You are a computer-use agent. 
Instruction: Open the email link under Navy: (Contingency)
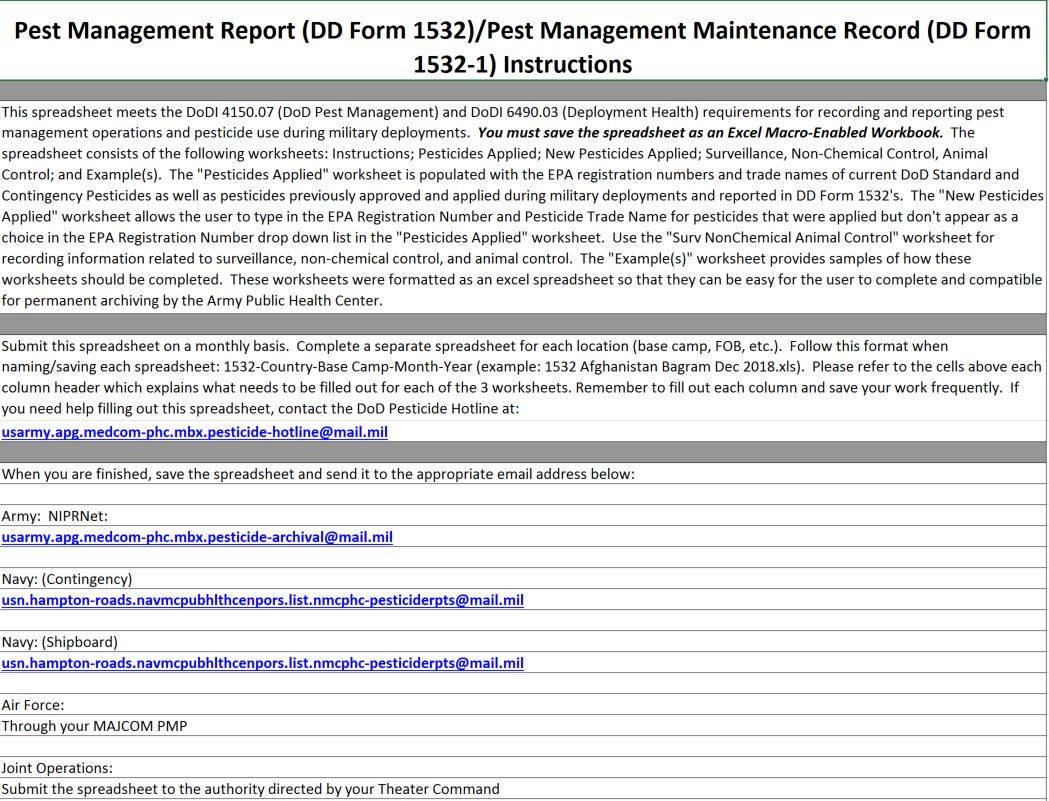pos(262,600)
